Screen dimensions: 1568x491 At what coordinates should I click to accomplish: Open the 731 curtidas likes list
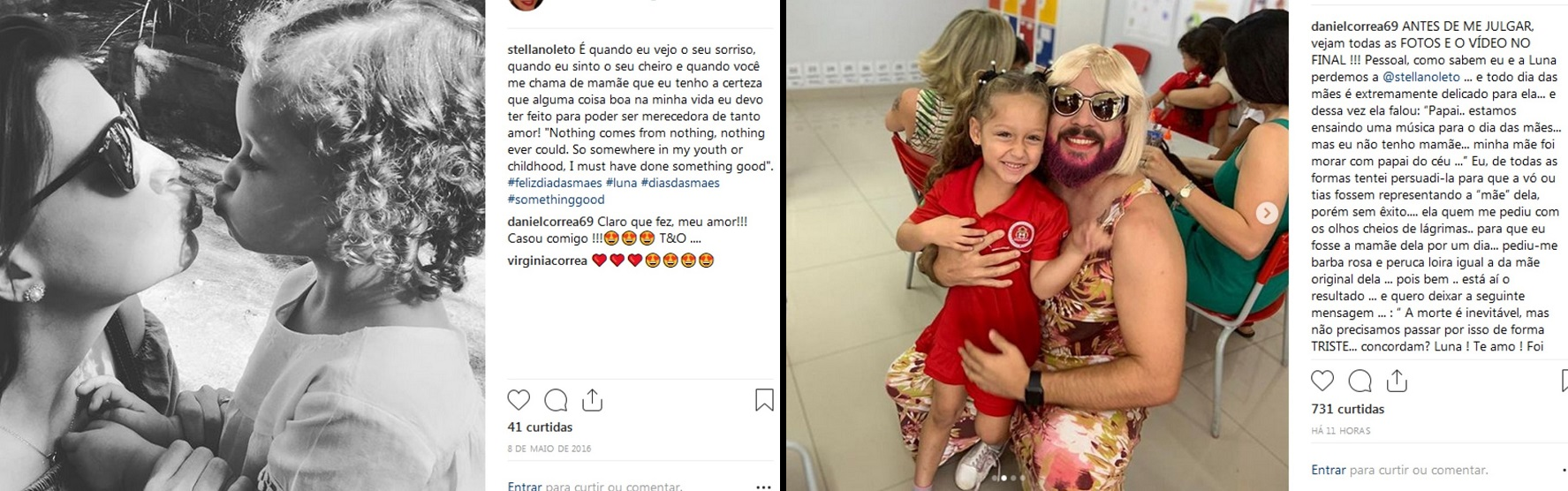[1348, 409]
